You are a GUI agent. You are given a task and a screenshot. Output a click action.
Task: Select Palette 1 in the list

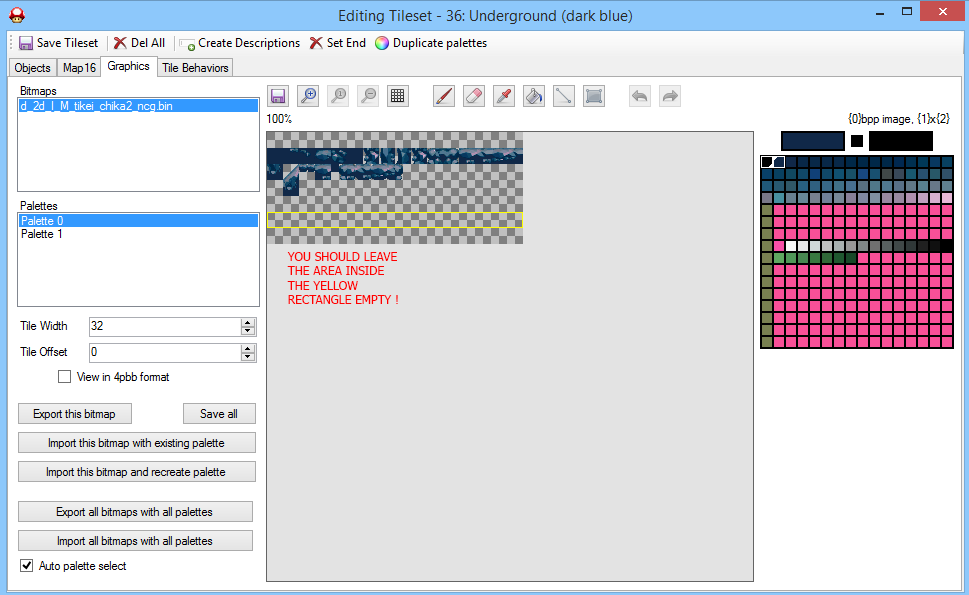tap(138, 234)
